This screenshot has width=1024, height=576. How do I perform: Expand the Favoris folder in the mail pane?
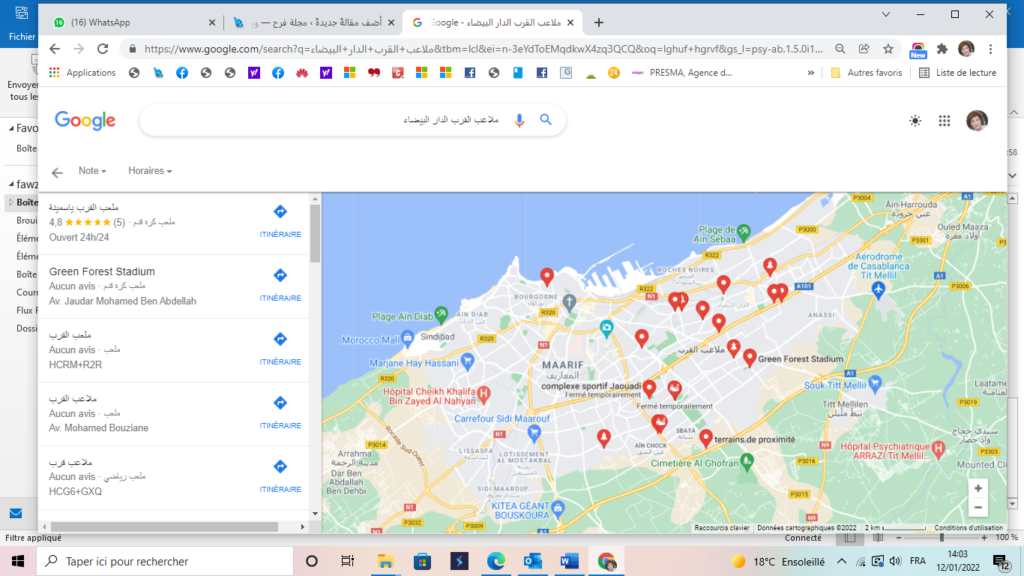[10, 128]
